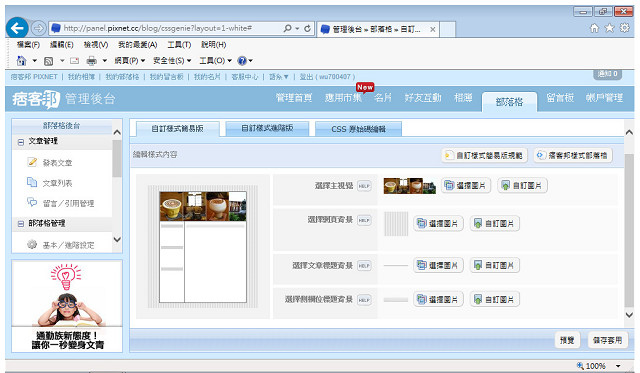
Task: Open the 說明(H) menu
Action: click(213, 44)
